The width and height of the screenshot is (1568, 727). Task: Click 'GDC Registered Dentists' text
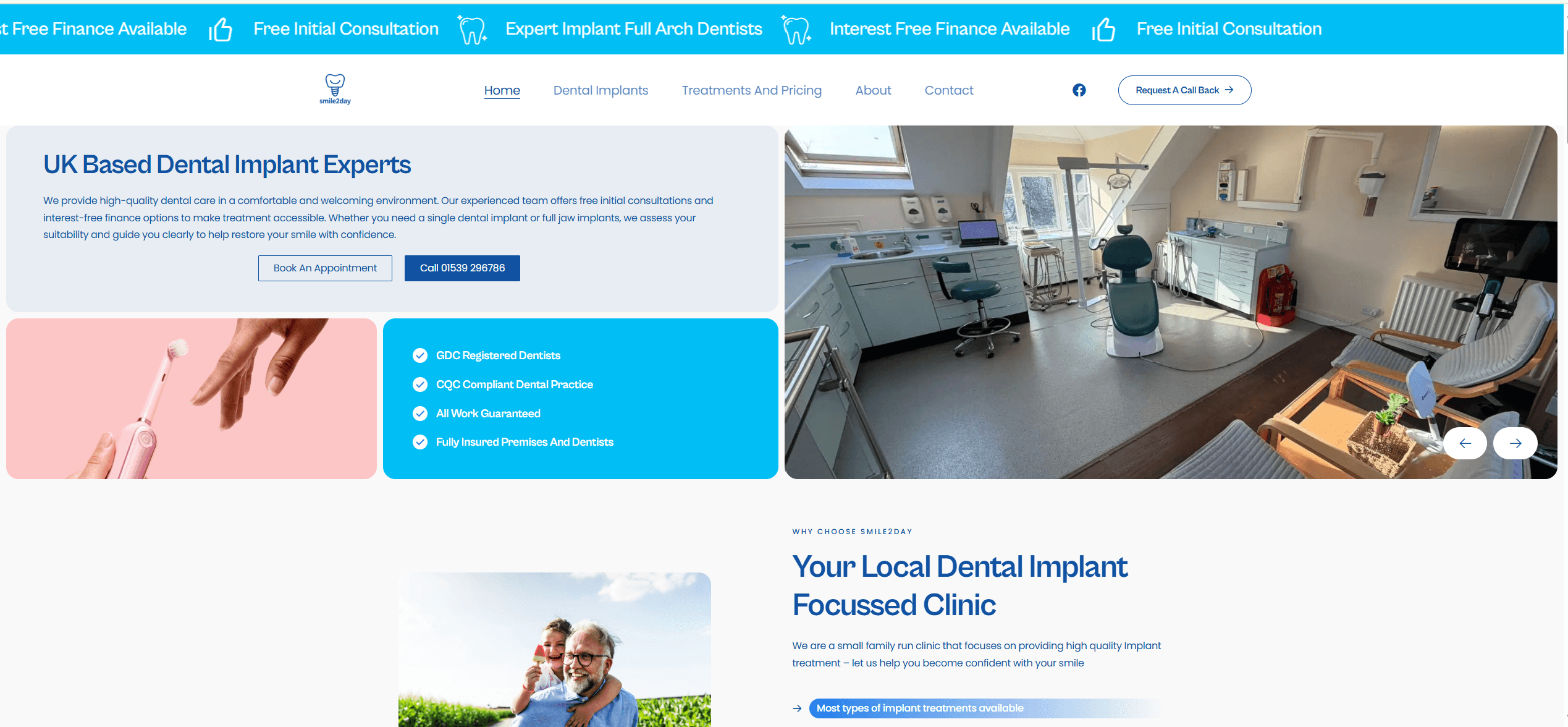coord(498,355)
